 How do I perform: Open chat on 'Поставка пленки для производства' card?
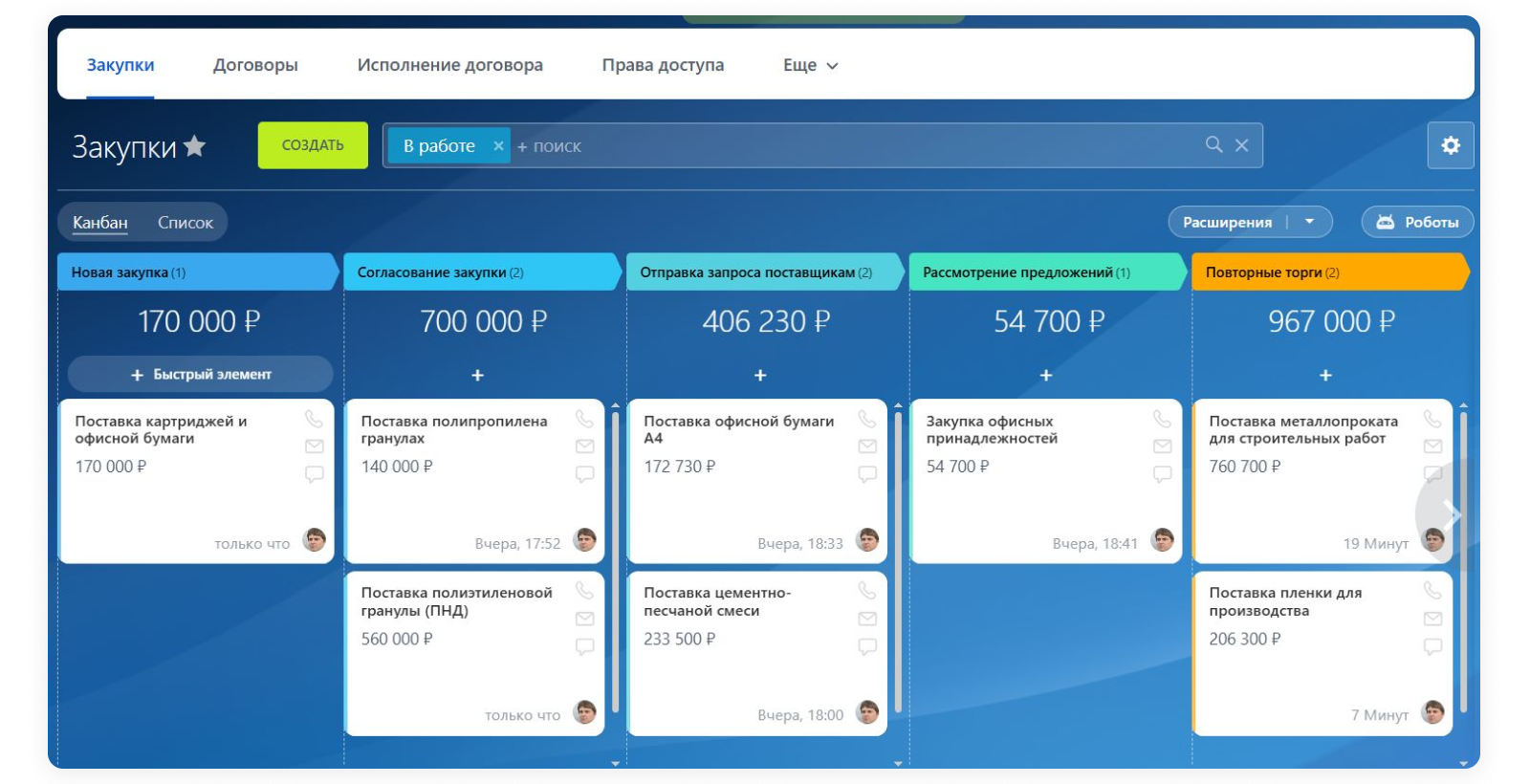coord(1432,646)
